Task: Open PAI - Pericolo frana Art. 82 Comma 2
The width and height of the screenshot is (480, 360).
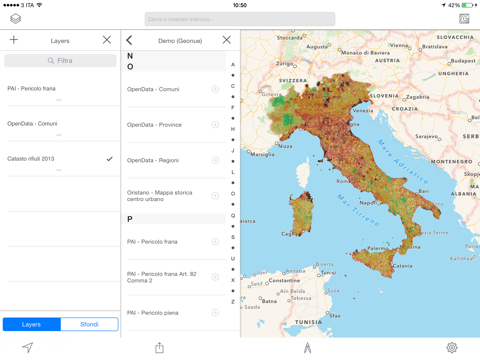Action: (173, 277)
